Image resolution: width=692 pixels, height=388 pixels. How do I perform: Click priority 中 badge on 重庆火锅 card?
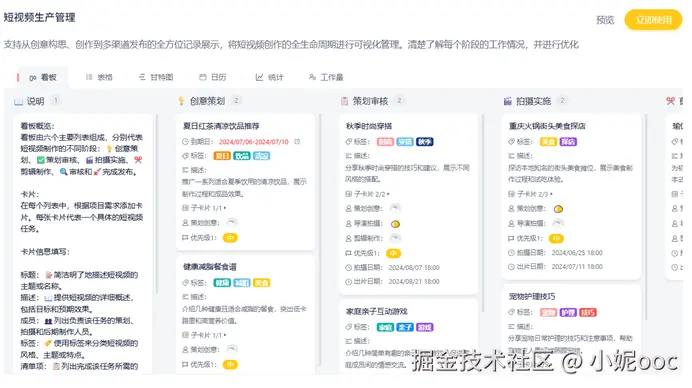[556, 238]
